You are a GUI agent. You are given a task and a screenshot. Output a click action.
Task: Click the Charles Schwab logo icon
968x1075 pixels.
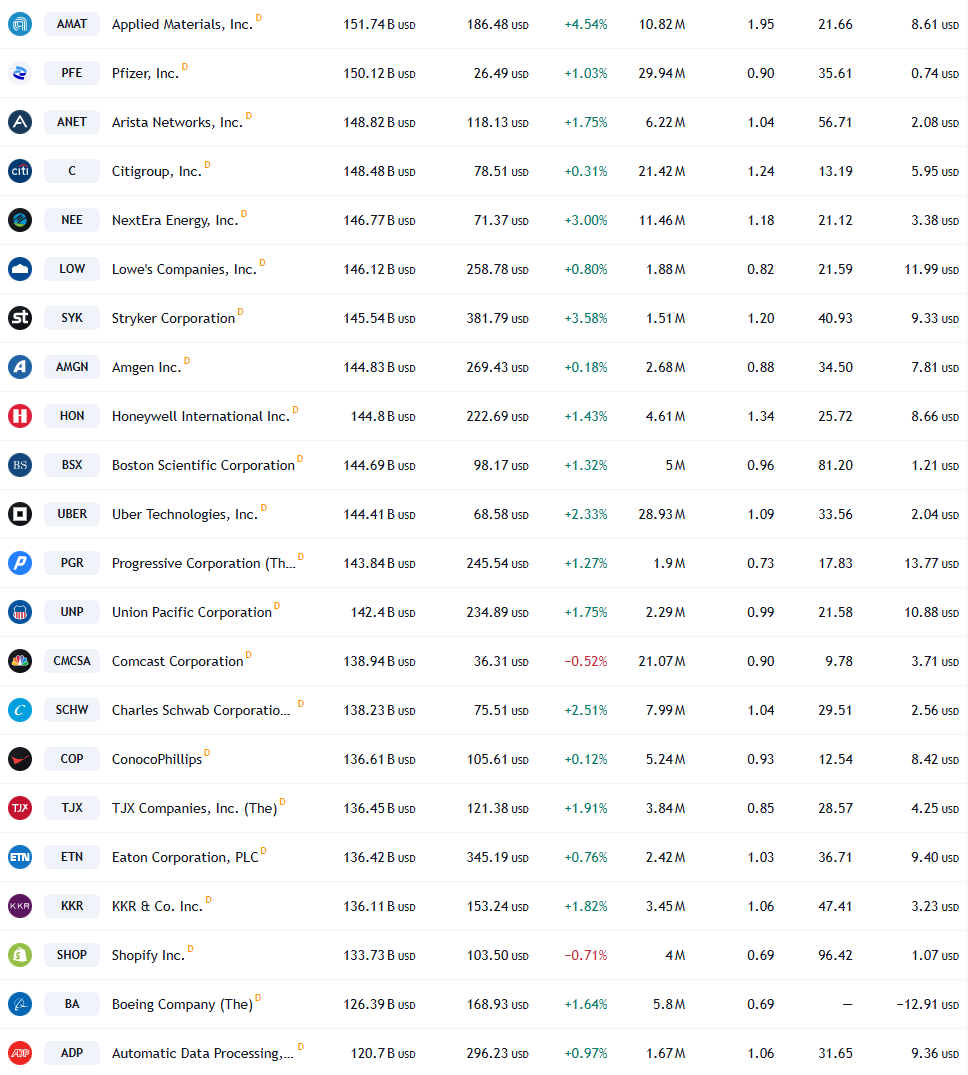coord(20,710)
